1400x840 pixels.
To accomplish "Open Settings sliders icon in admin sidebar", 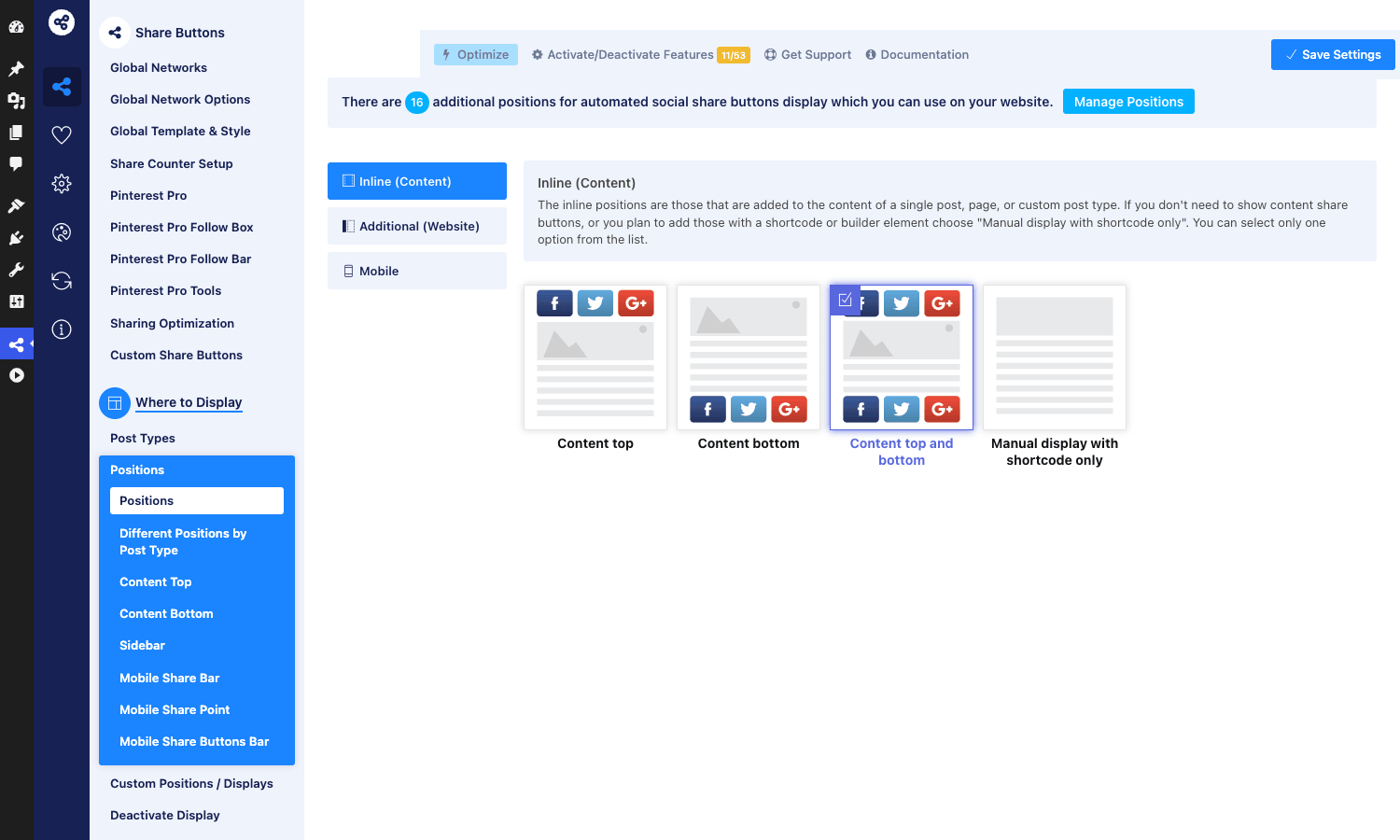I will coord(16,301).
